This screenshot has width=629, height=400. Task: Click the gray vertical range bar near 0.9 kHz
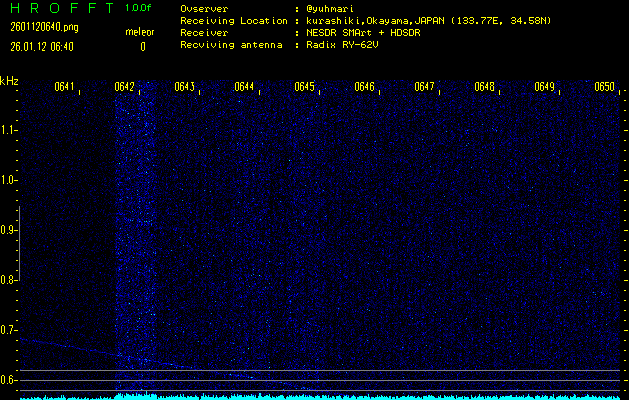tap(19, 243)
